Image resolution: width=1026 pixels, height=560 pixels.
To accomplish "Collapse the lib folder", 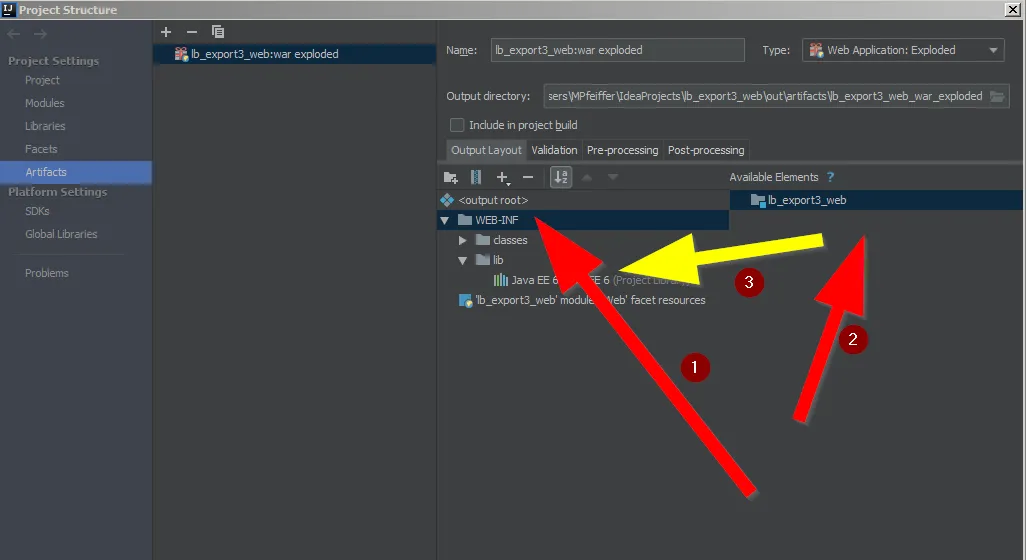I will (x=463, y=260).
